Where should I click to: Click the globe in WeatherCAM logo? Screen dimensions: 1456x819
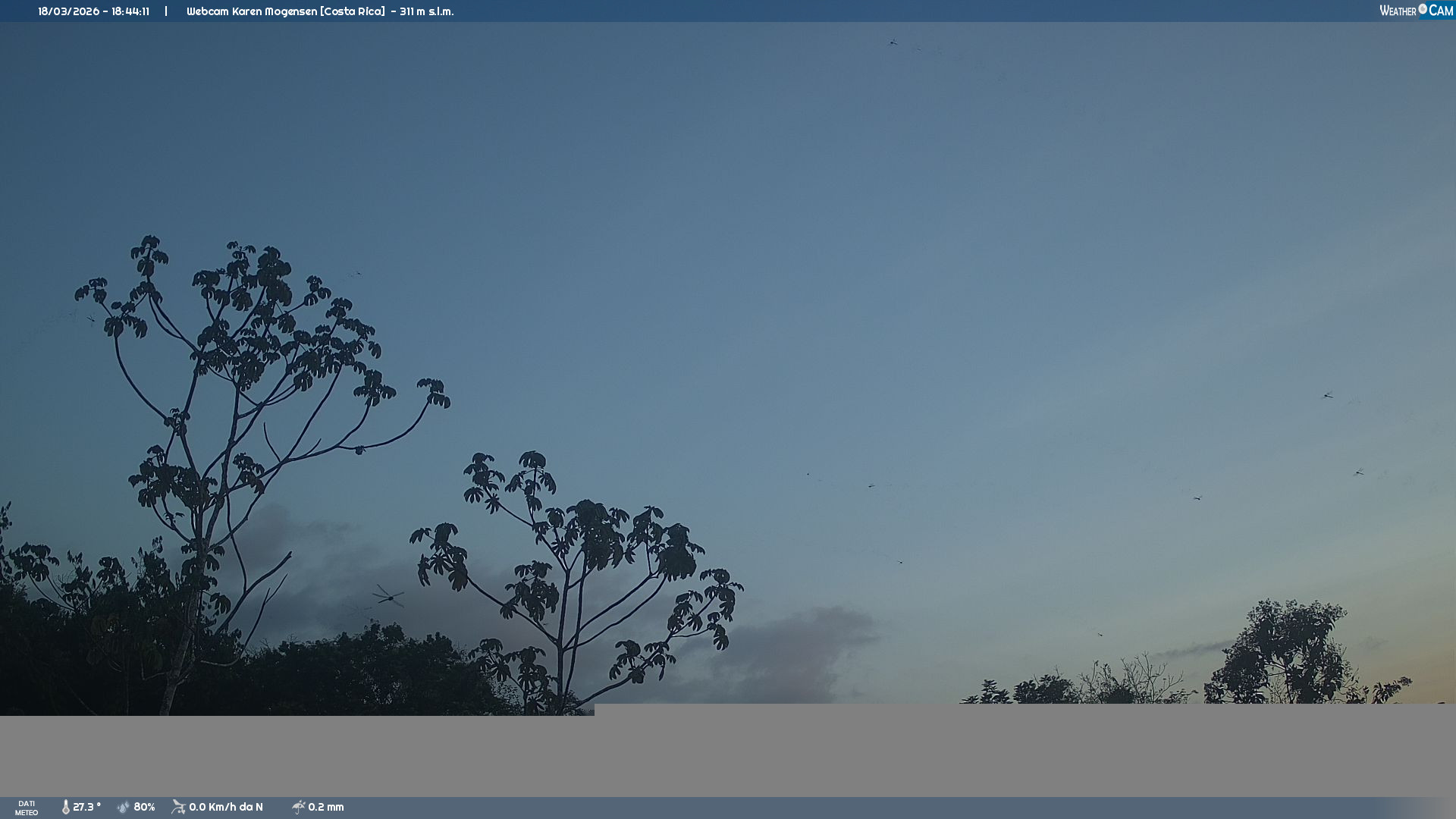click(x=1423, y=9)
